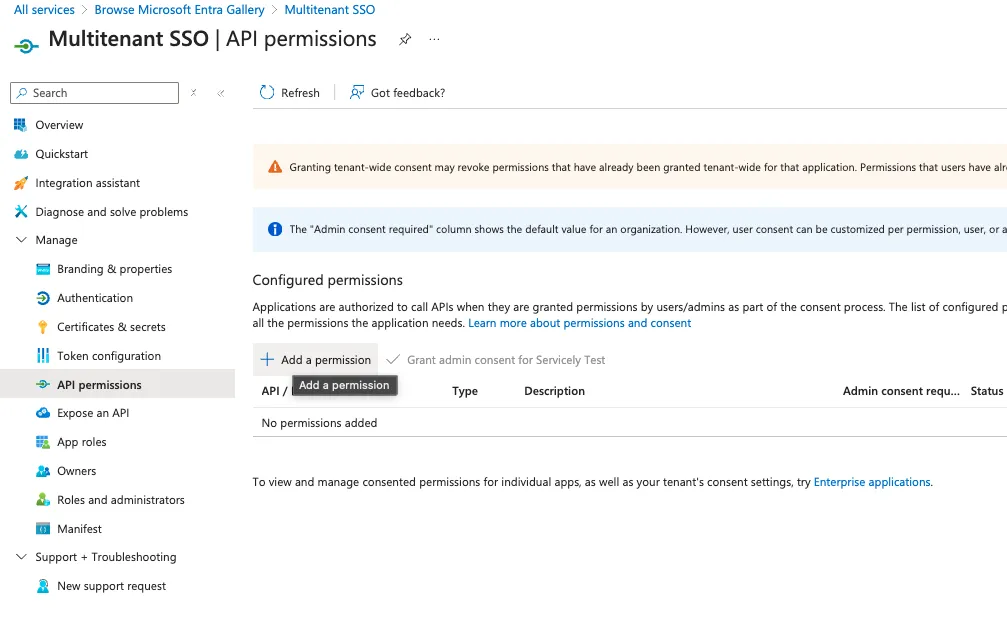The height and width of the screenshot is (639, 1007).
Task: Click the 'Configured permissions' heading
Action: pos(328,280)
